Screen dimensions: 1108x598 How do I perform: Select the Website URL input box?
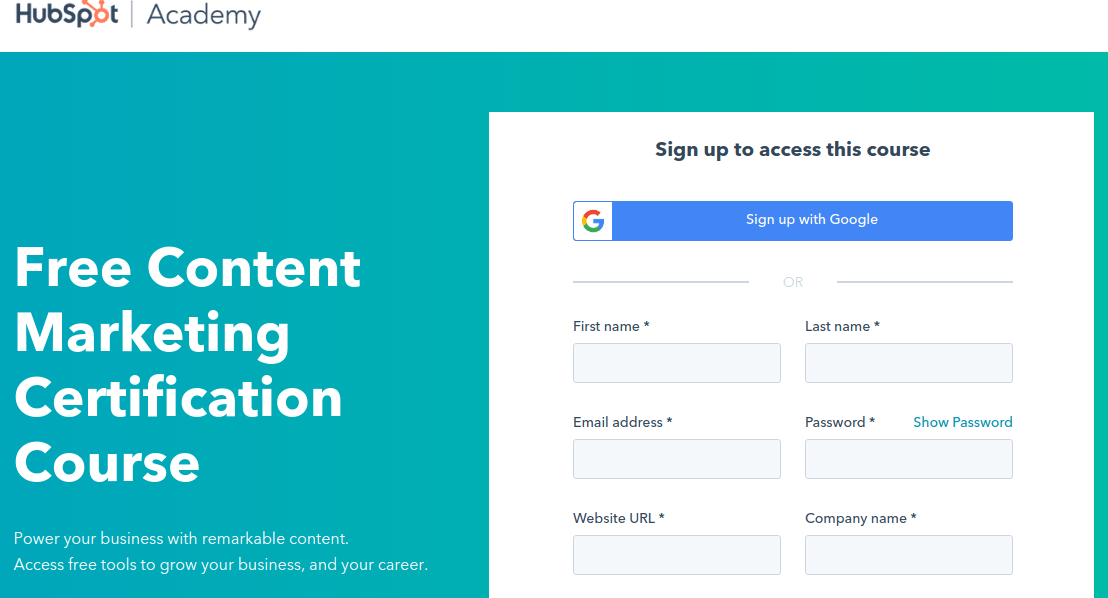pos(677,555)
